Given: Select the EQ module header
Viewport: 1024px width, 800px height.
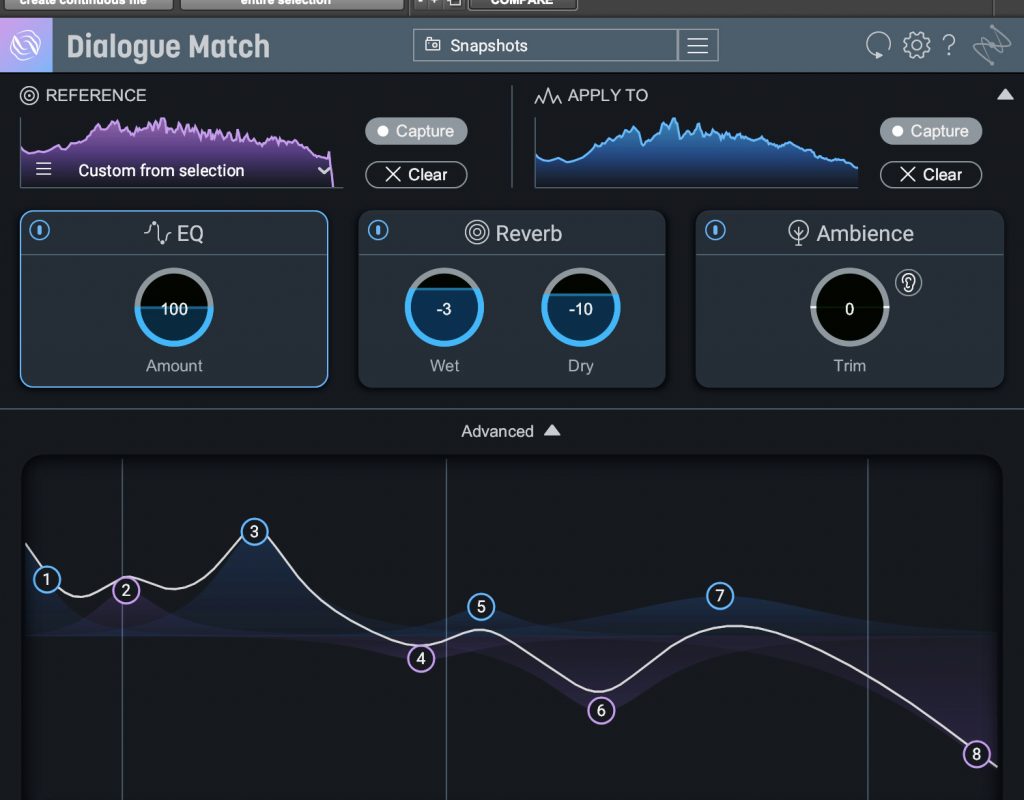Looking at the screenshot, I should (174, 233).
